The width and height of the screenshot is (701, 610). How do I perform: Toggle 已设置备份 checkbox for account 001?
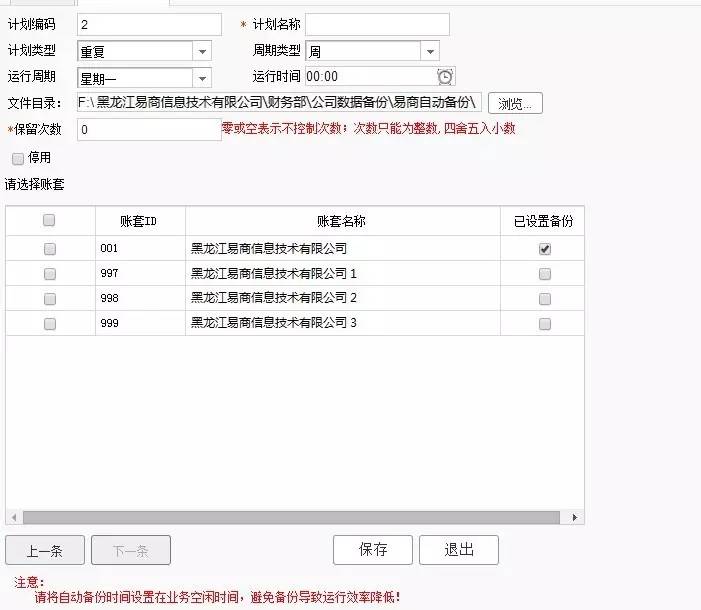click(x=545, y=249)
